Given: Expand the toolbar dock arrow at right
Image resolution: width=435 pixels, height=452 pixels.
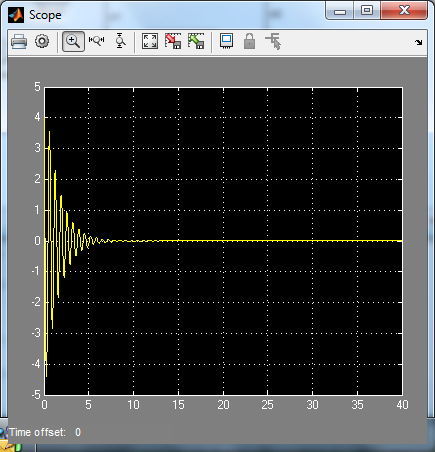Looking at the screenshot, I should coord(418,42).
